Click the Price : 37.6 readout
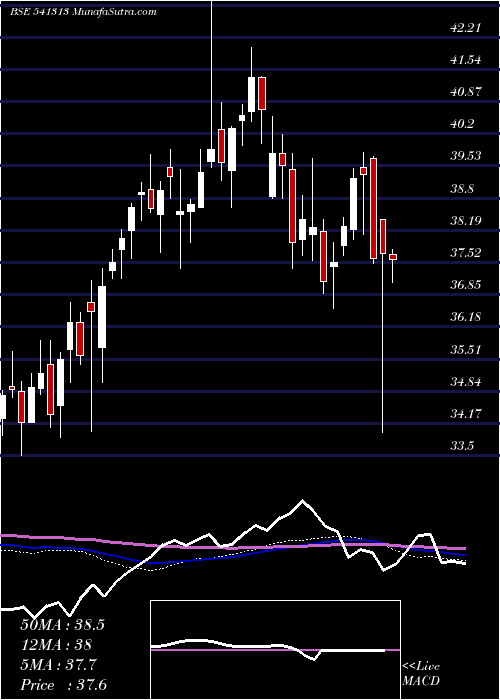Image resolution: width=500 pixels, height=700 pixels. 64,685
